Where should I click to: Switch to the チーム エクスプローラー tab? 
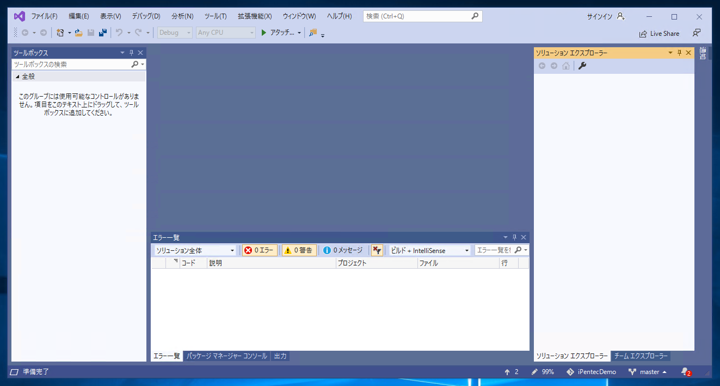pos(641,356)
